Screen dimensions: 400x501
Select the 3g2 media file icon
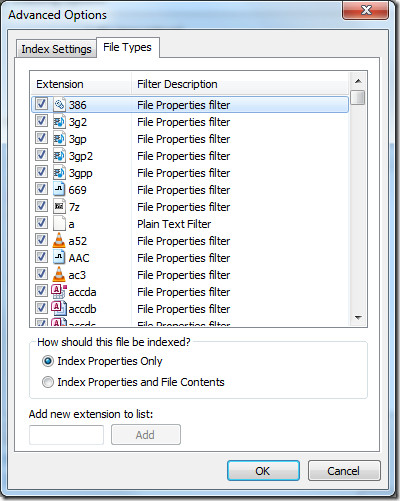(59, 122)
